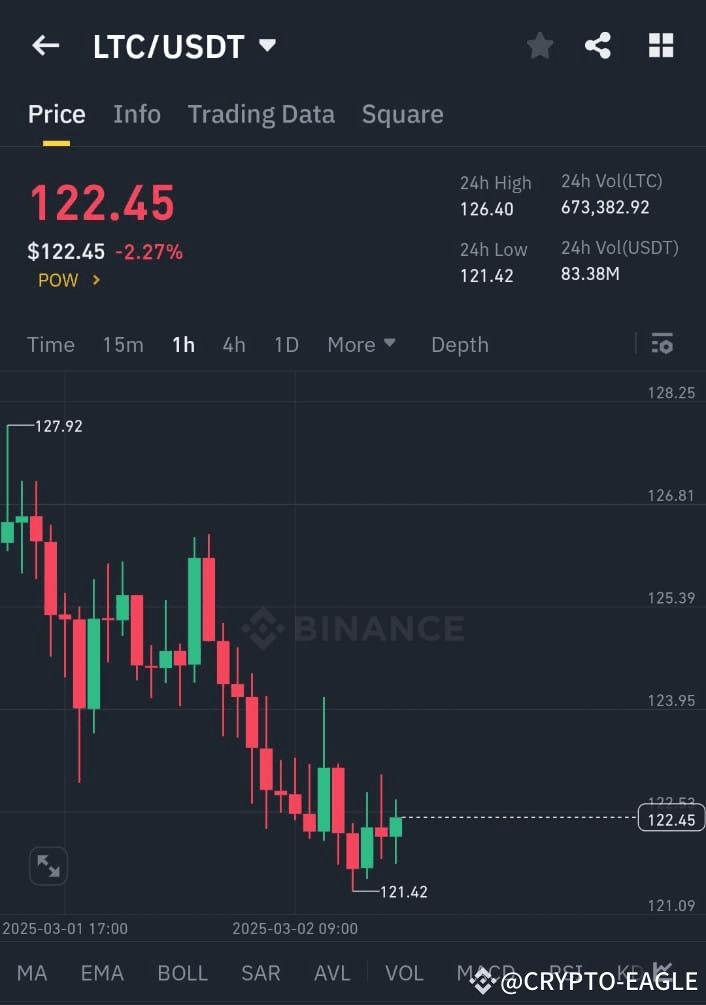706x1005 pixels.
Task: Enable the BOLL indicator
Action: click(182, 972)
